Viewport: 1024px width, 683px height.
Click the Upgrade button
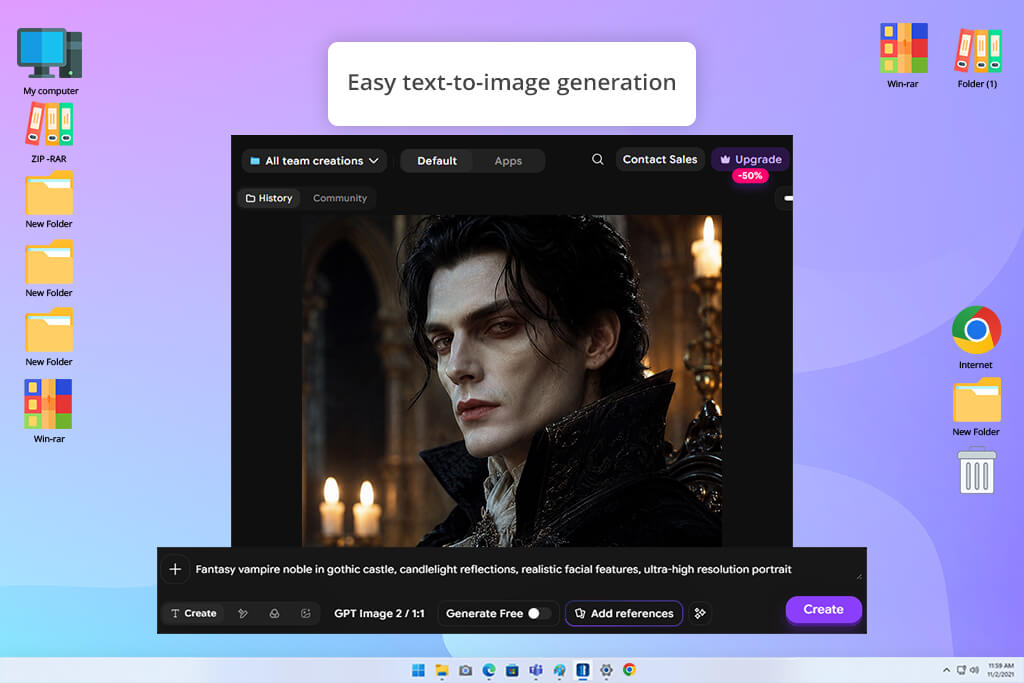tap(750, 159)
